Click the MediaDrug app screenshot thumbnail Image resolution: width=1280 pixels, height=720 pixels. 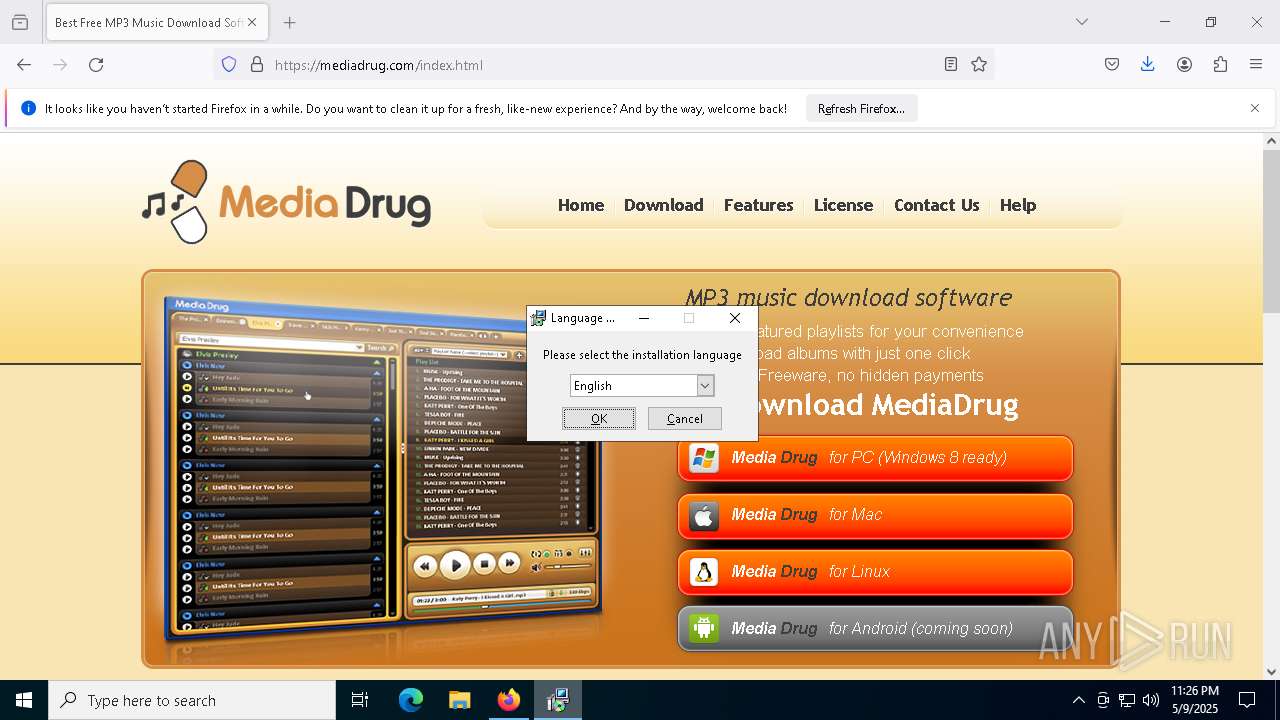tap(383, 470)
